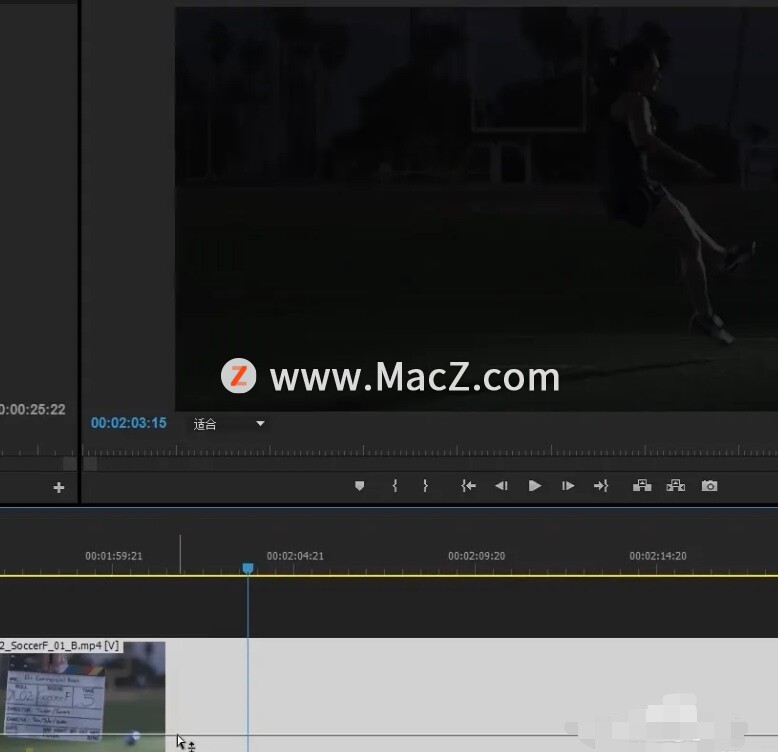Click the Lift button
This screenshot has width=778, height=752.
click(x=642, y=486)
